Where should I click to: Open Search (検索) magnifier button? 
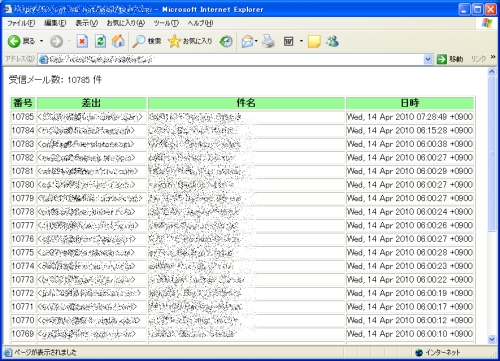click(146, 41)
